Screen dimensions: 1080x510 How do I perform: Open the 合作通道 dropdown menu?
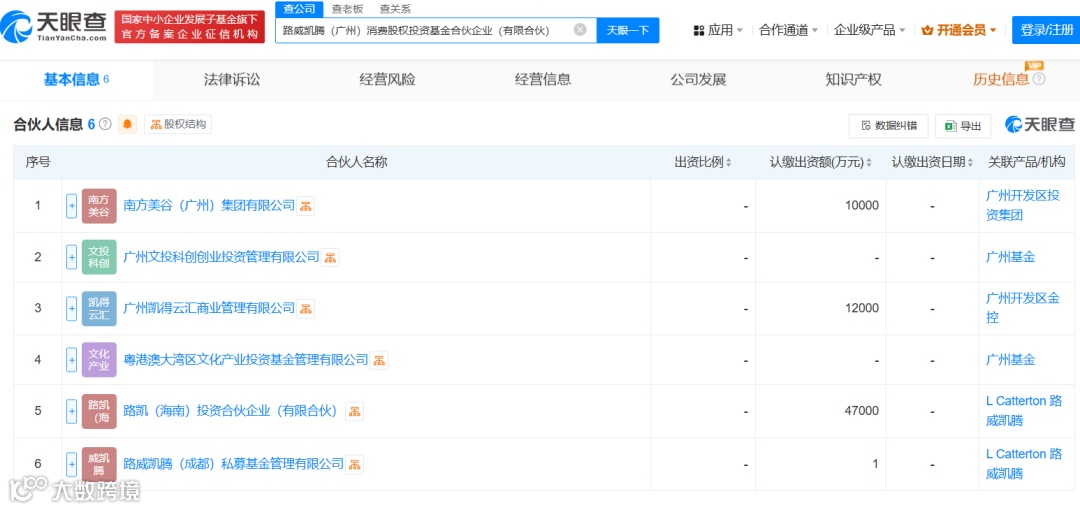788,30
